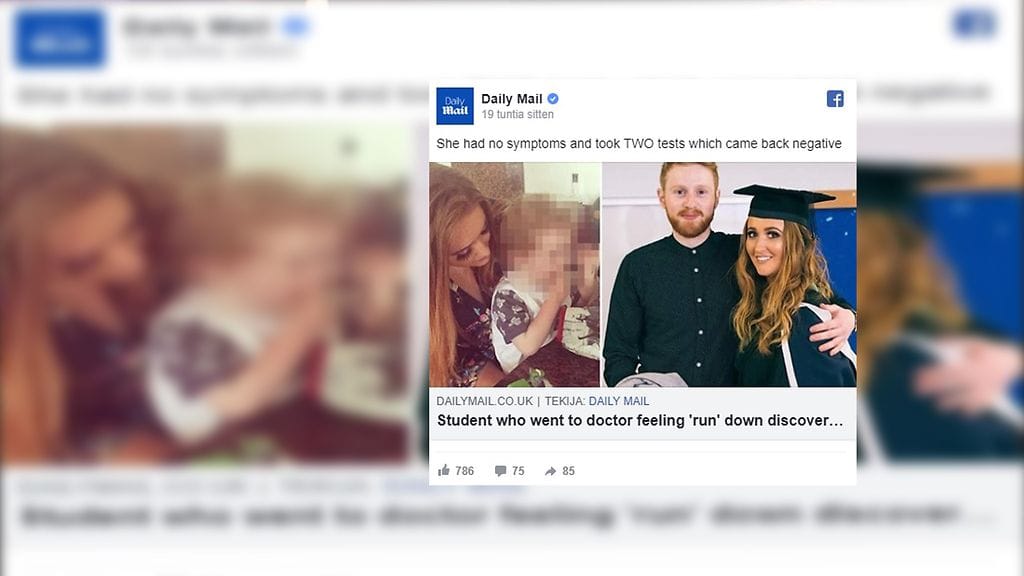Open the left photo of woman with child
This screenshot has height=576, width=1024.
(514, 274)
